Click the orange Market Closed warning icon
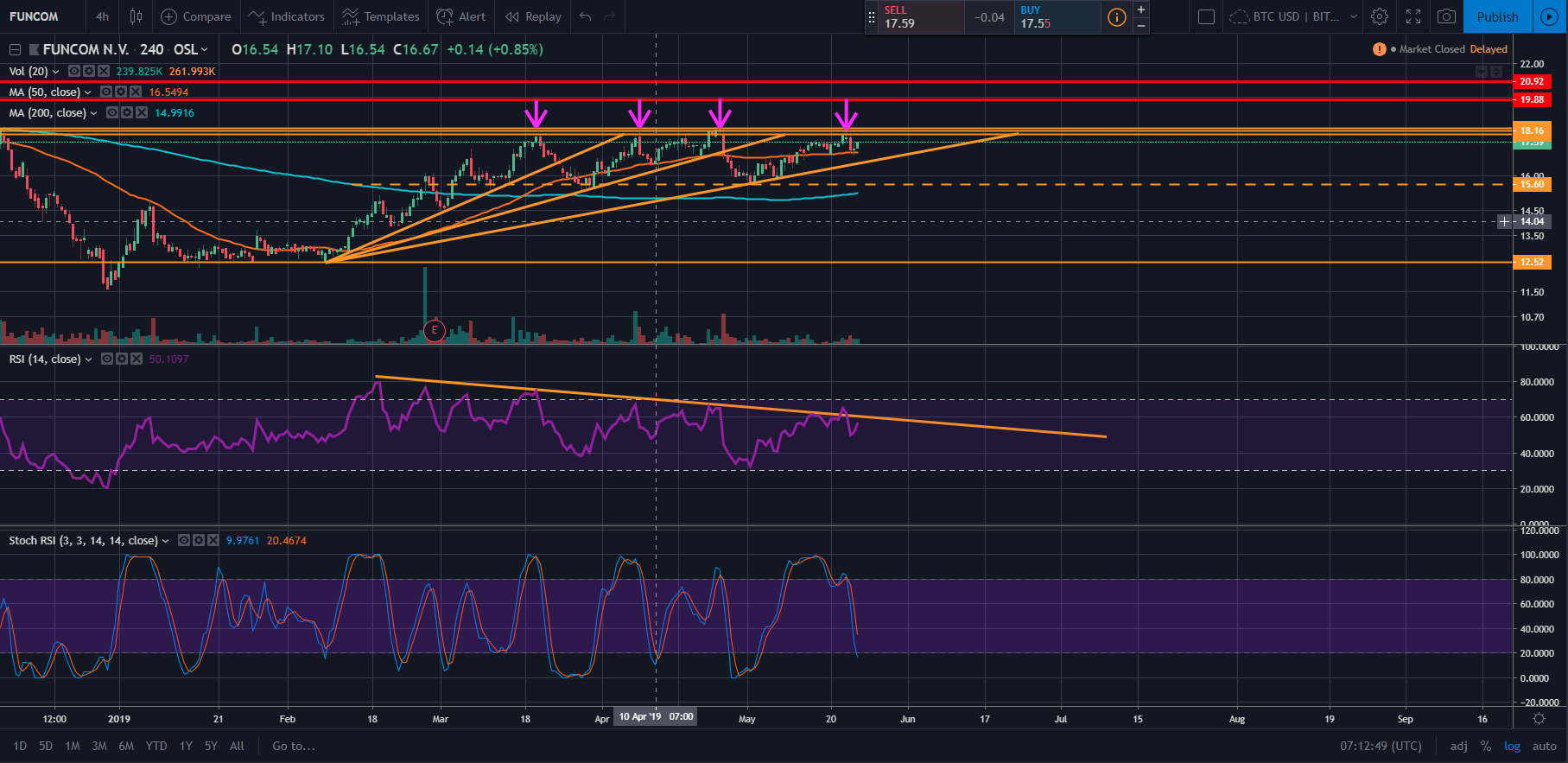 [1379, 49]
